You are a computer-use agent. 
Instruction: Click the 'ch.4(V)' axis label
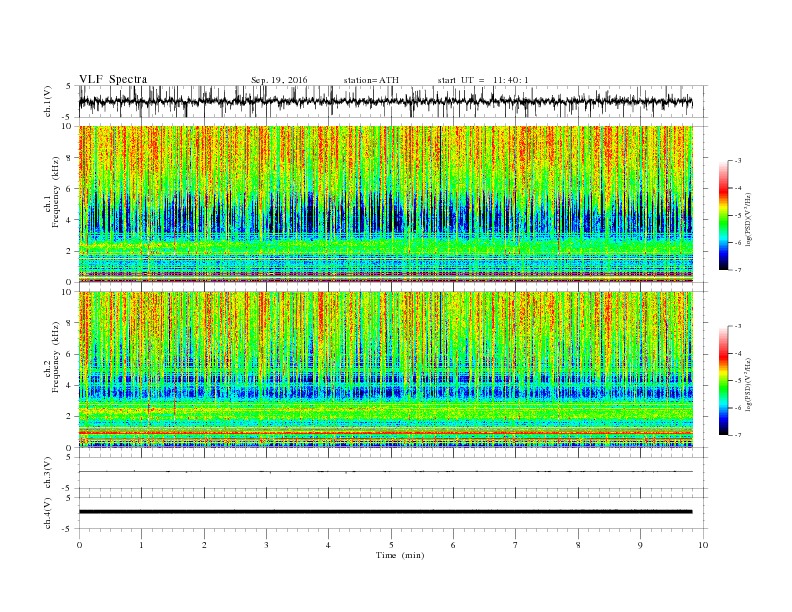(x=48, y=513)
